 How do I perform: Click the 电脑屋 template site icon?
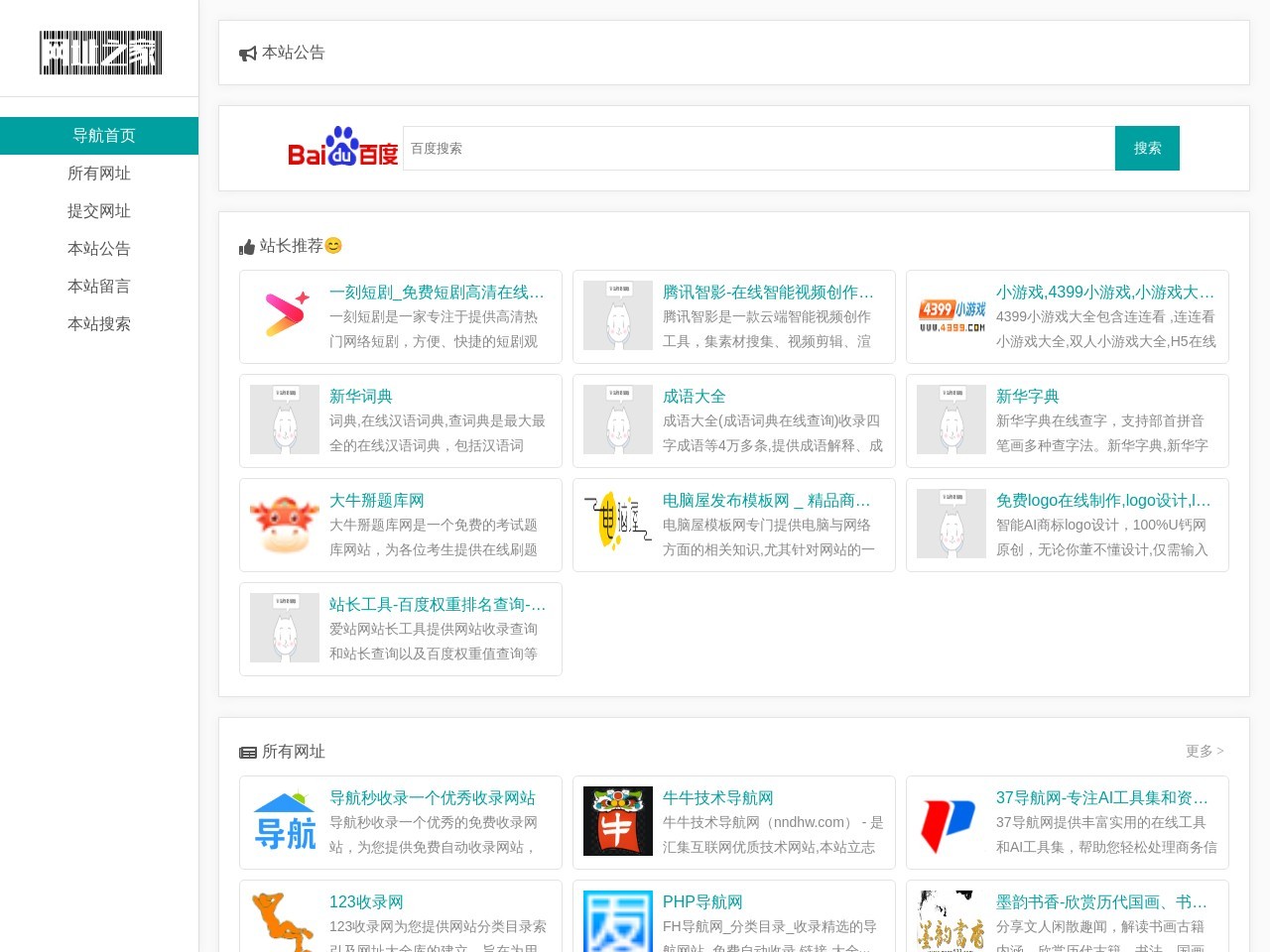point(618,524)
